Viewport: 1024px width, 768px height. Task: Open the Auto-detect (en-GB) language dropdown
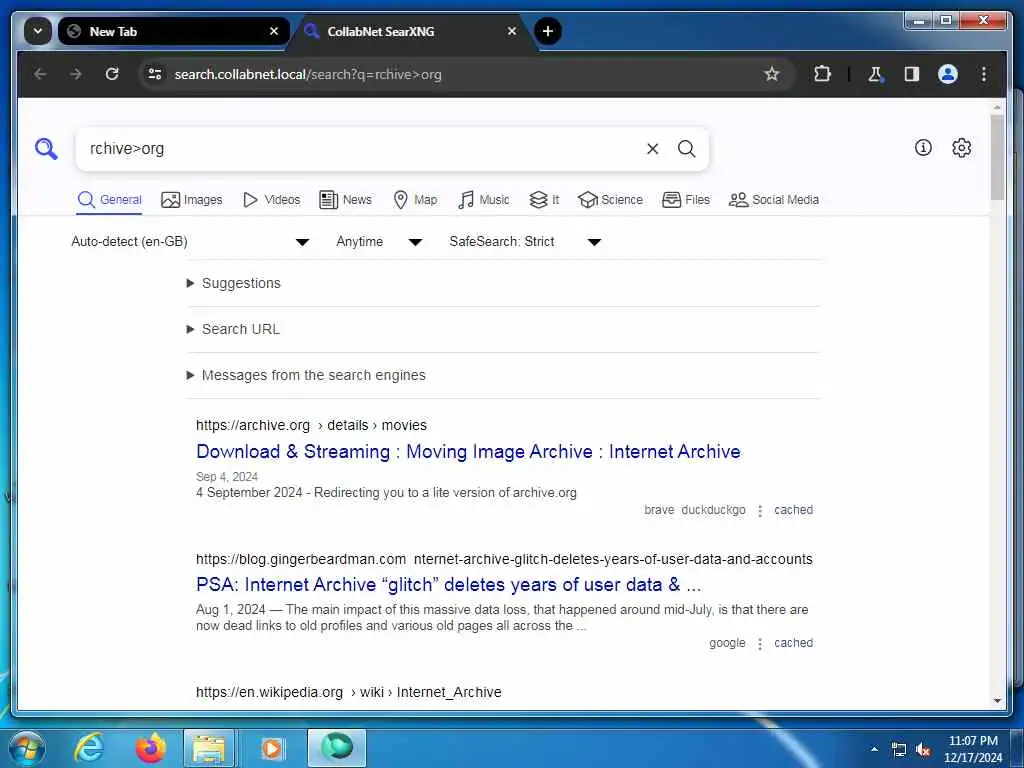click(x=190, y=242)
